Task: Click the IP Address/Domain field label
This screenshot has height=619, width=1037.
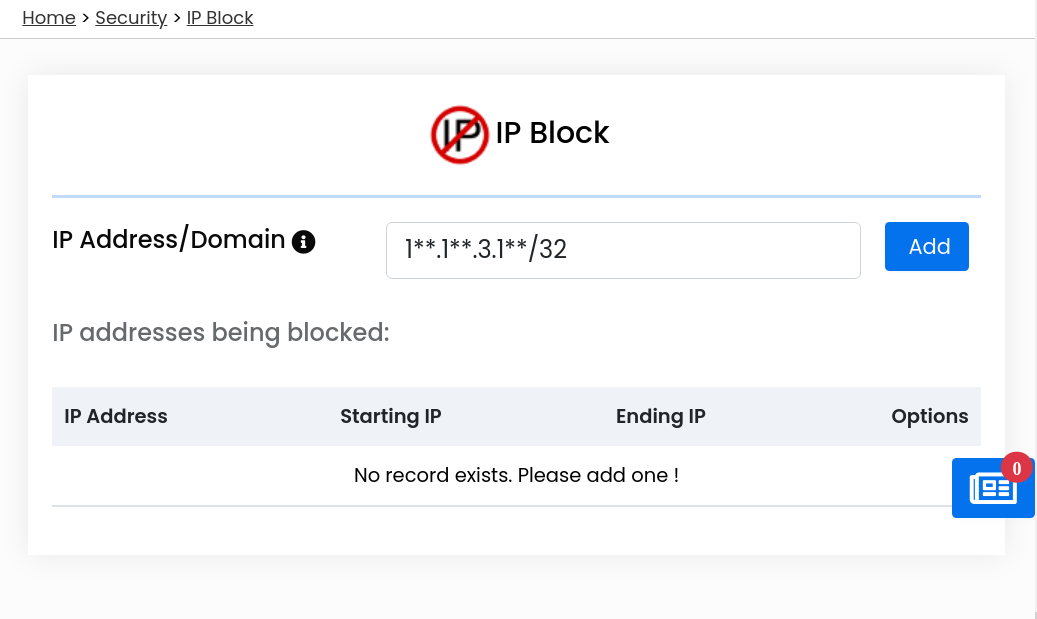Action: coord(169,239)
